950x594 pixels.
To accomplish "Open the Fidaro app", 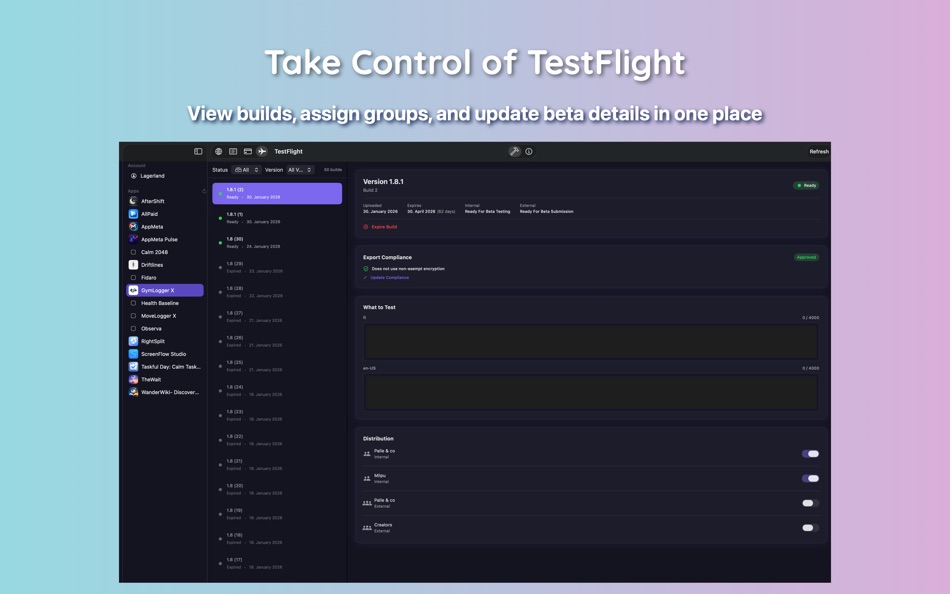I will pos(165,278).
